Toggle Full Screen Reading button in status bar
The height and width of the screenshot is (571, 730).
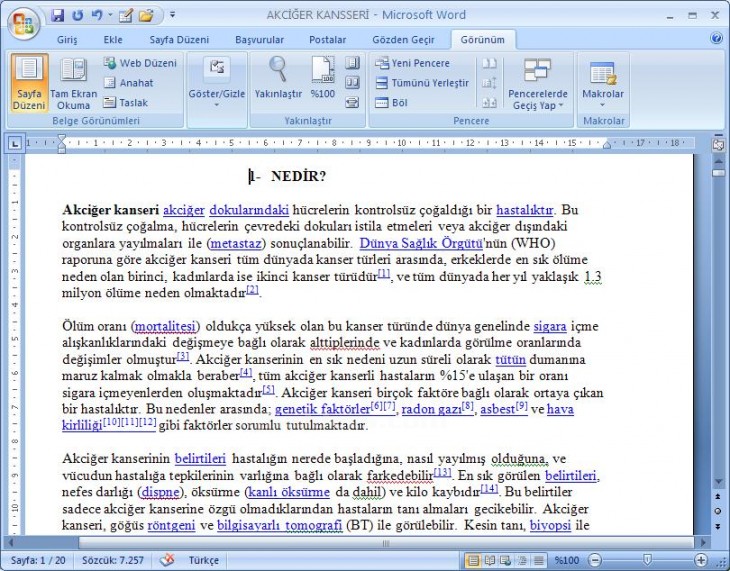pyautogui.click(x=489, y=560)
